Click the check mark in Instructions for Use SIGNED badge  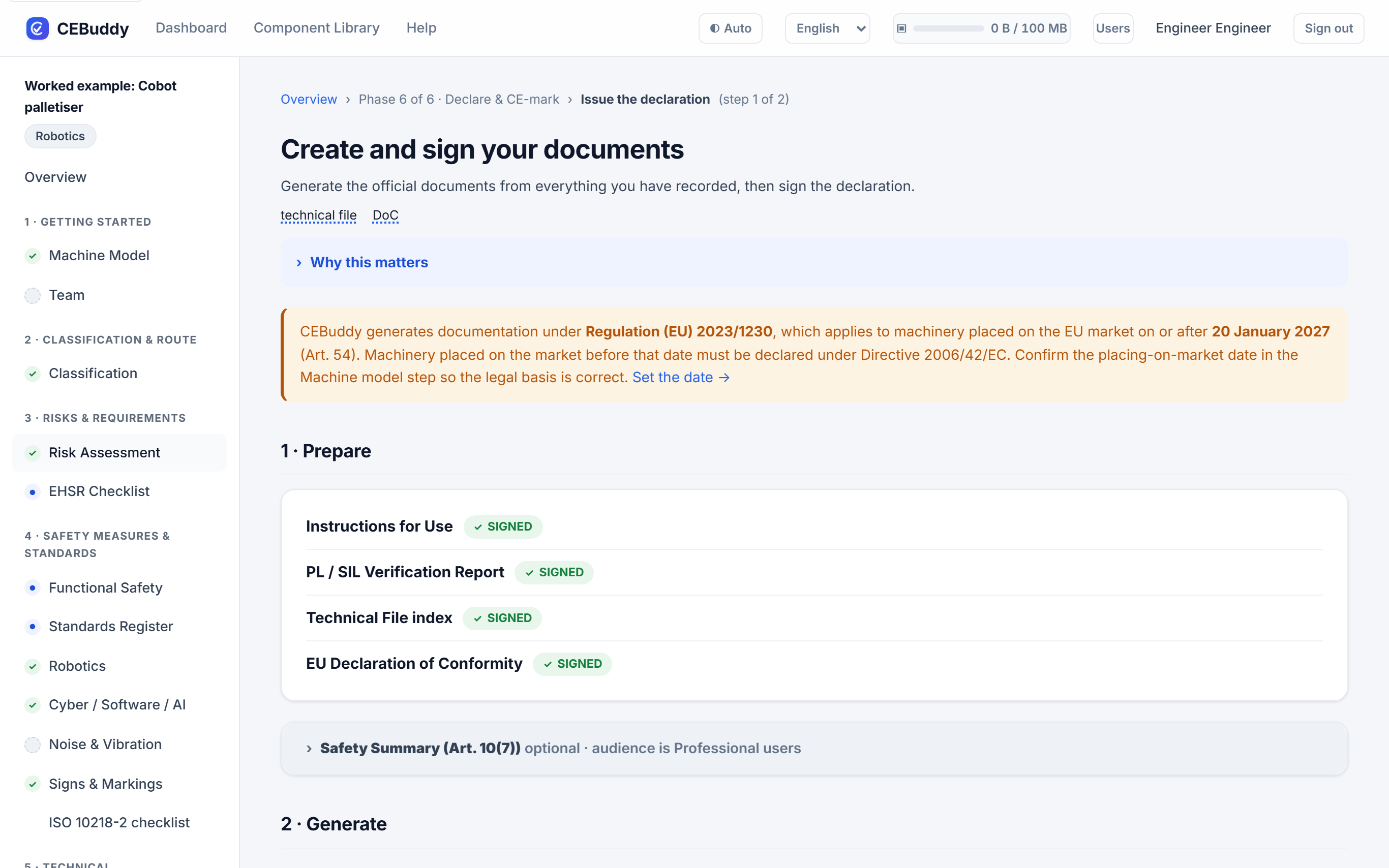coord(478,527)
